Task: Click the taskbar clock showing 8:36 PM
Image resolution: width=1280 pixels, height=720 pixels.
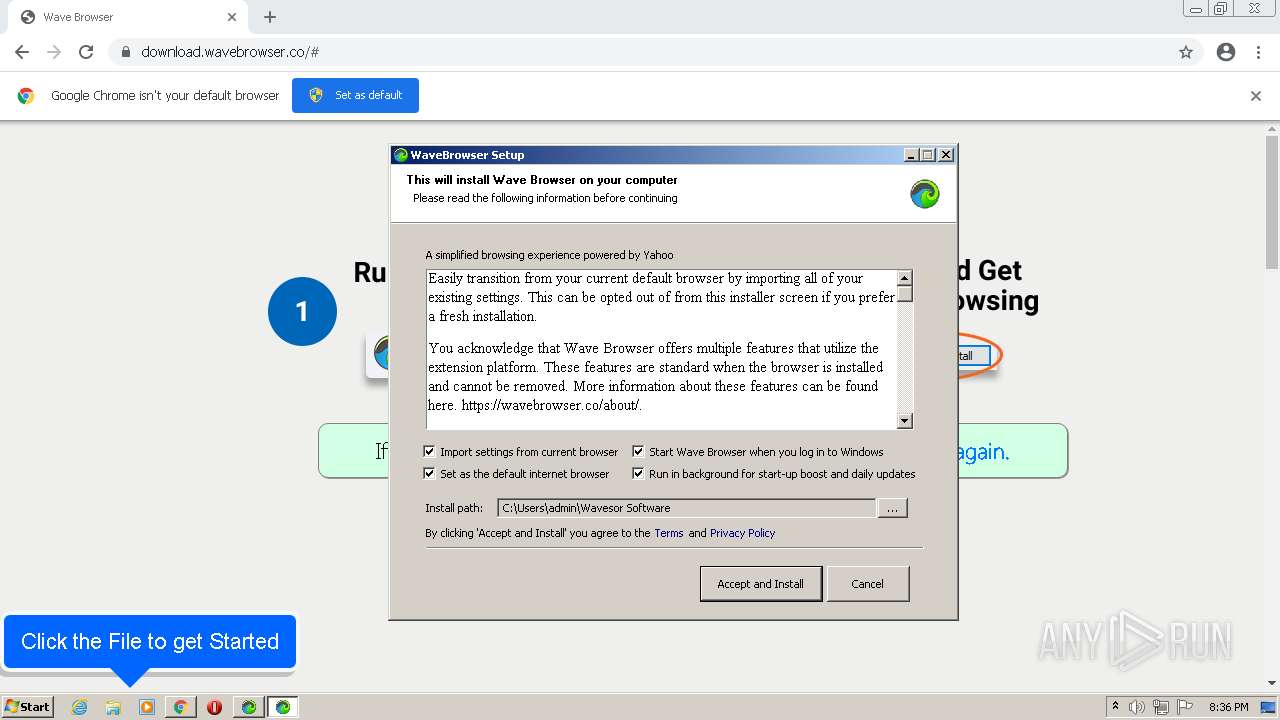Action: (1228, 707)
